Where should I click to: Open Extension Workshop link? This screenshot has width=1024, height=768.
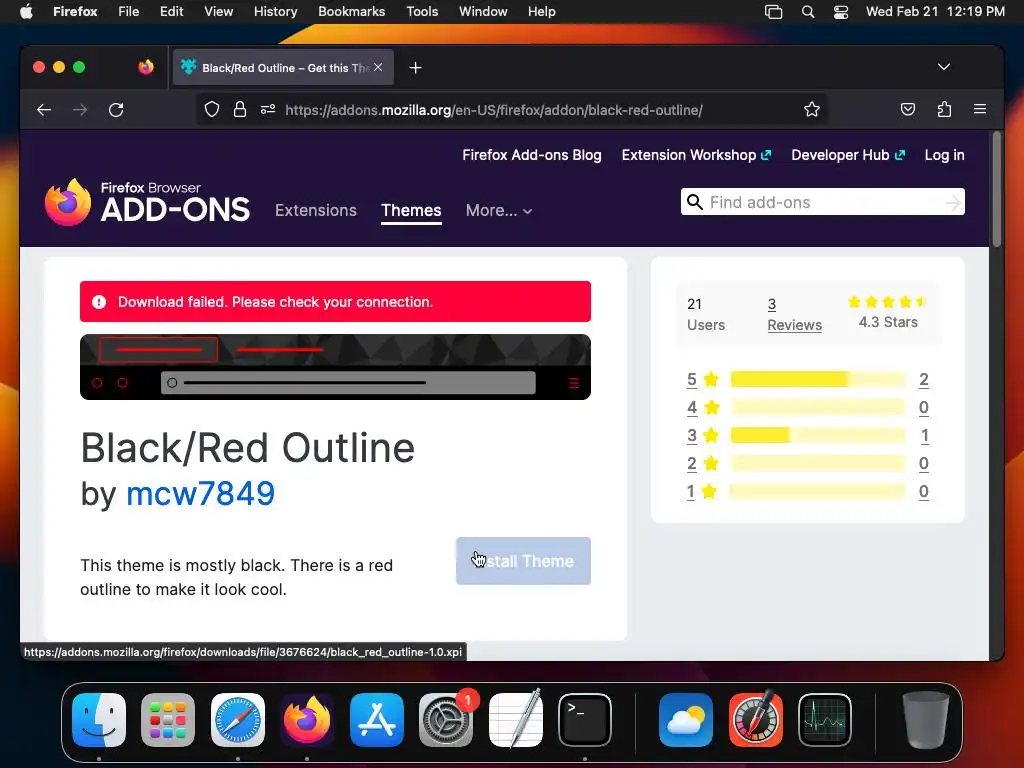click(696, 155)
